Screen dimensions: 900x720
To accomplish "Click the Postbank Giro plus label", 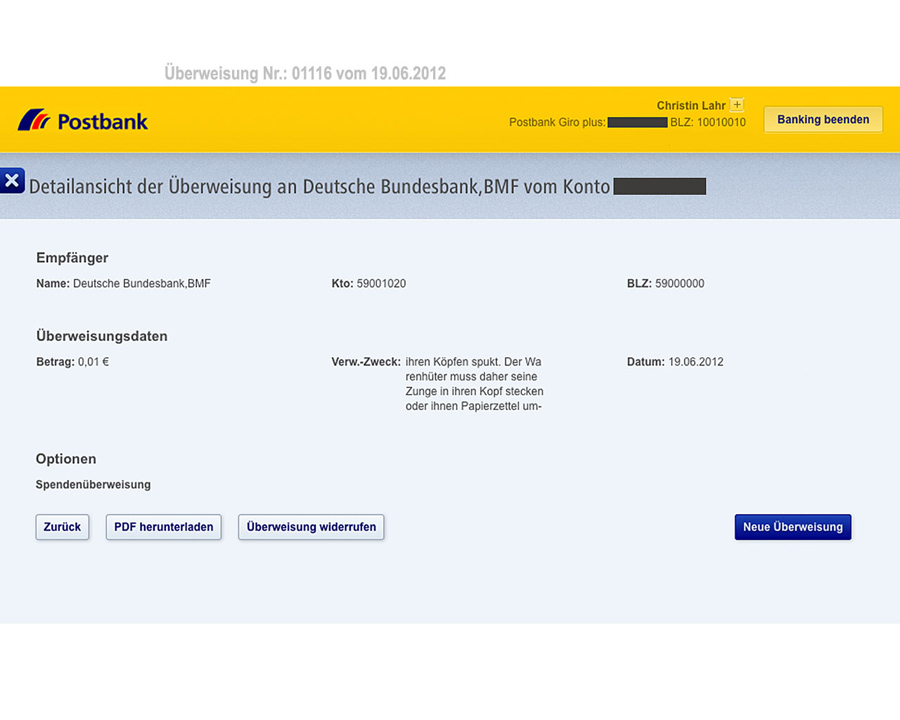I will pyautogui.click(x=557, y=122).
